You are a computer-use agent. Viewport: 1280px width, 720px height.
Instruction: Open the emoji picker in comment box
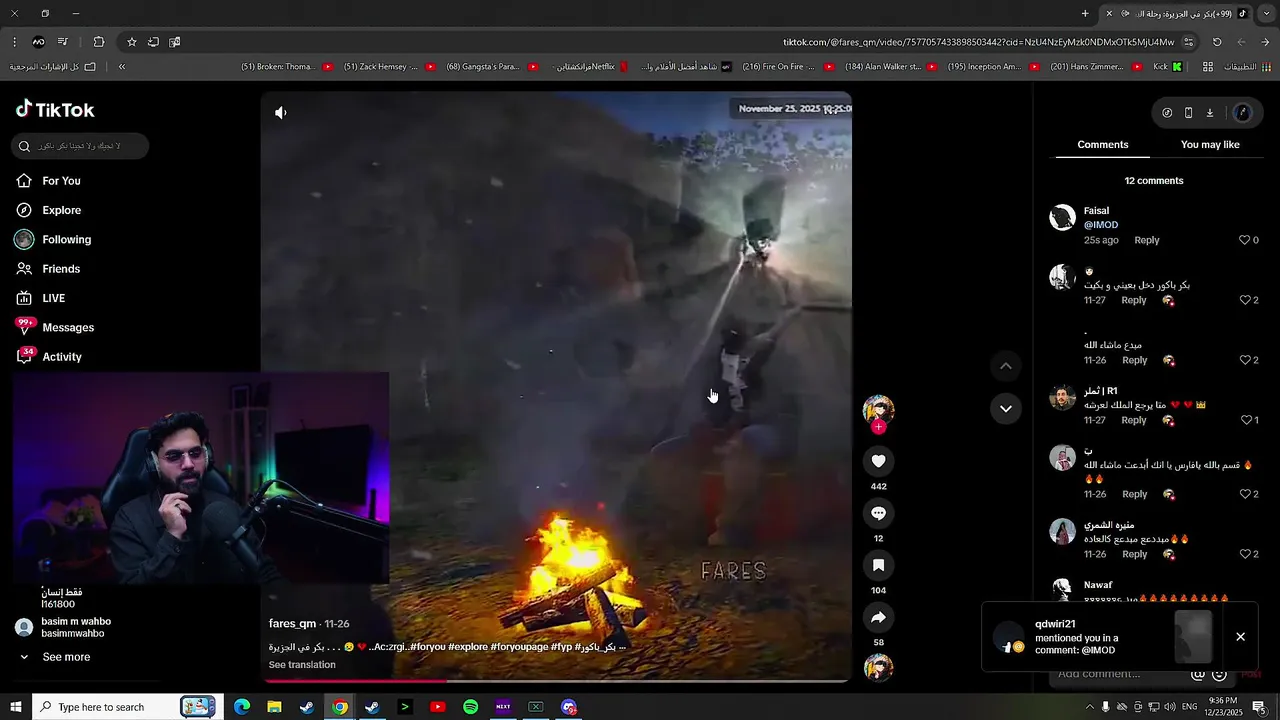point(1219,674)
